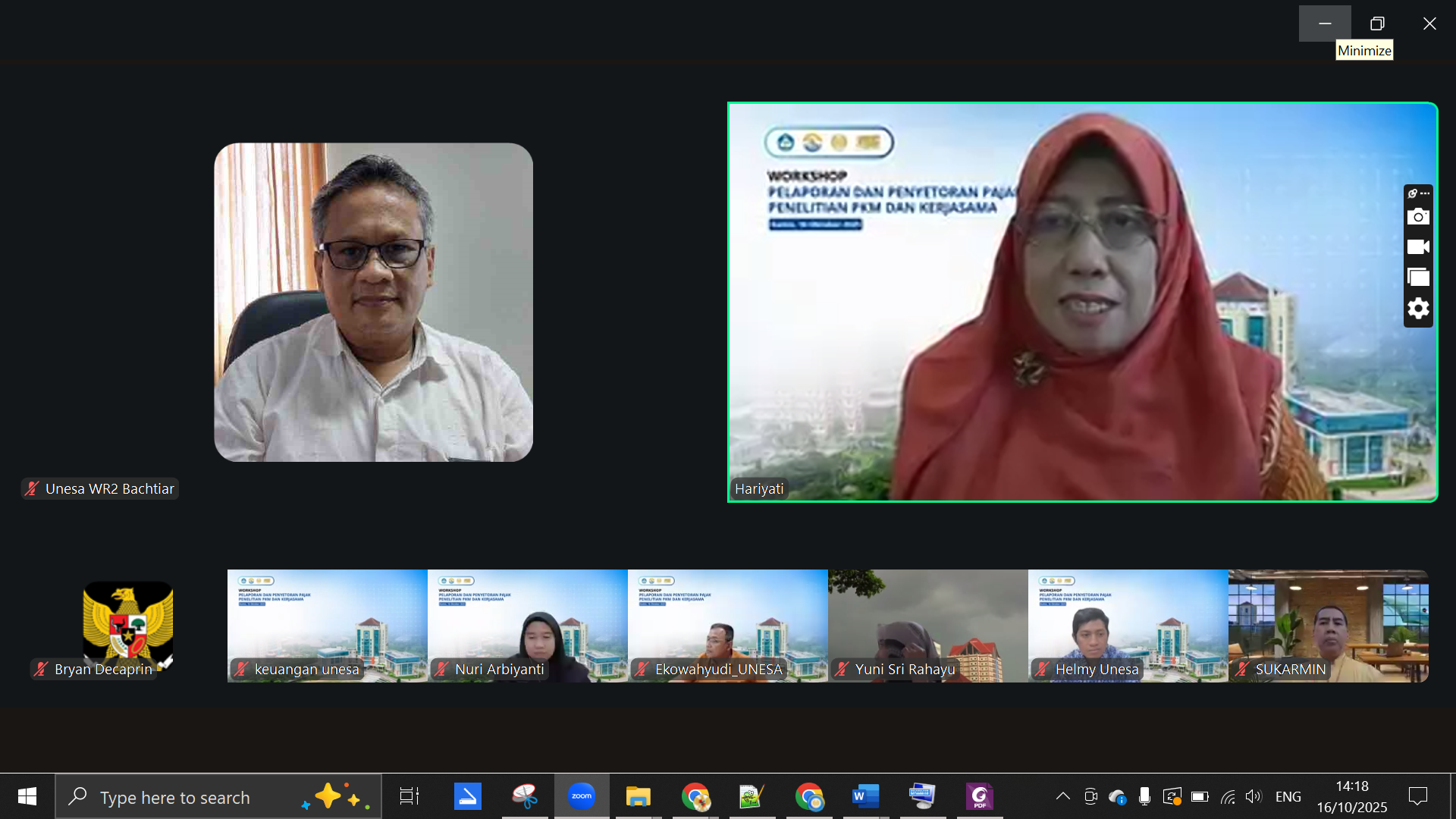This screenshot has width=1456, height=819.
Task: Select the SUKARMIN participant thumbnail
Action: (x=1328, y=626)
